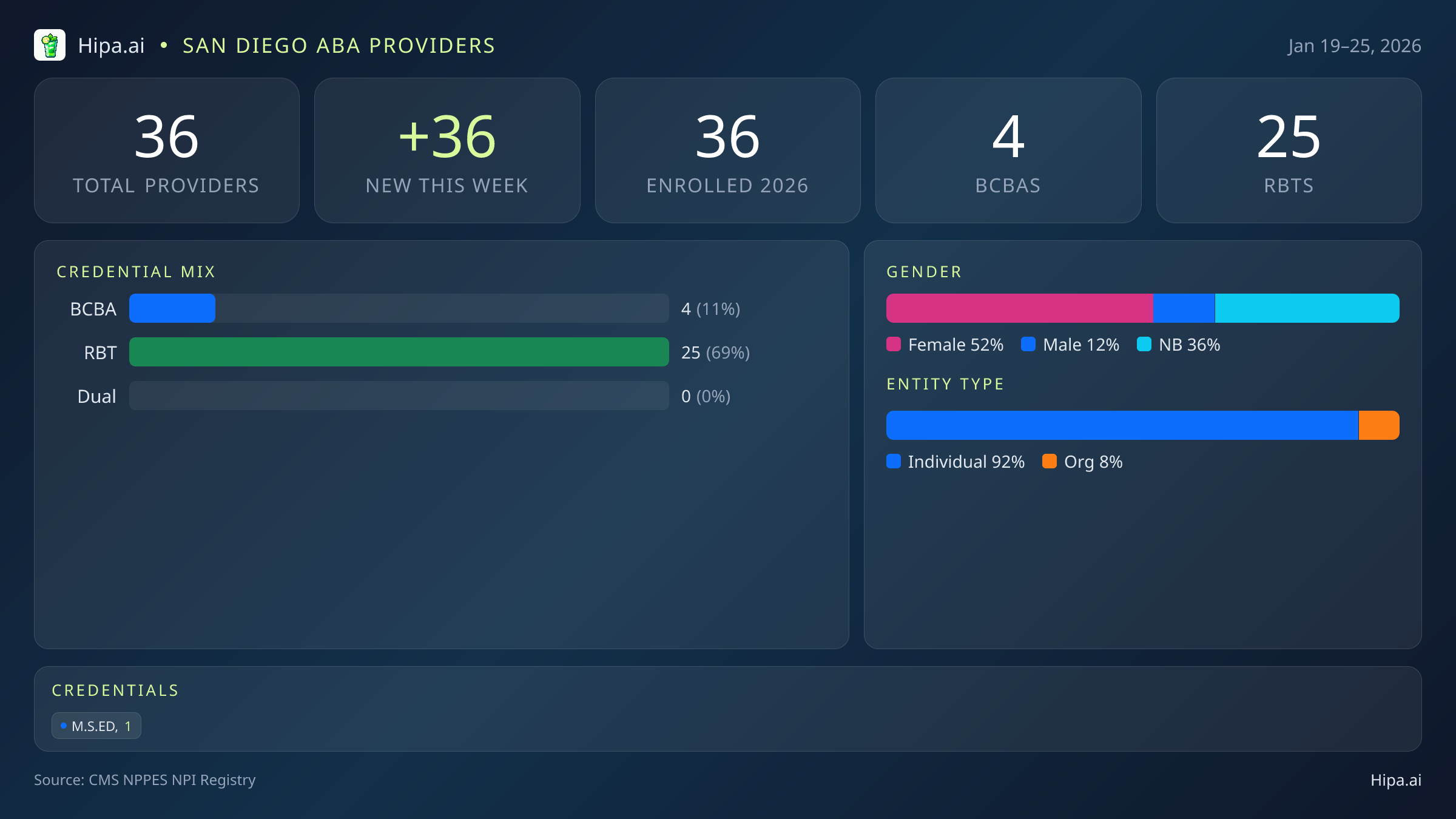The height and width of the screenshot is (819, 1456).
Task: Click the Org orange legend swatch
Action: (1050, 462)
